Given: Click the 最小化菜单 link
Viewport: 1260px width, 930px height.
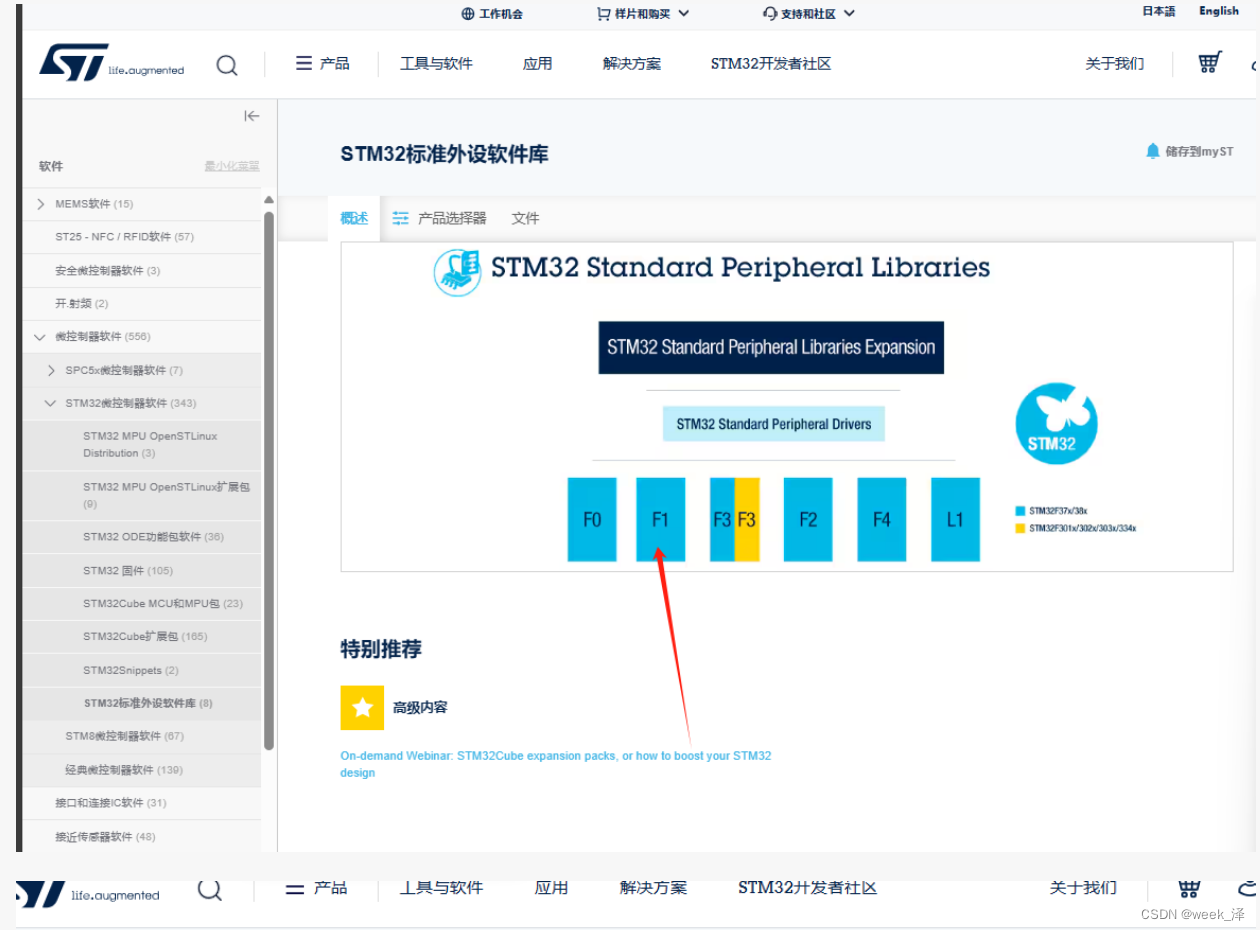Looking at the screenshot, I should 232,166.
